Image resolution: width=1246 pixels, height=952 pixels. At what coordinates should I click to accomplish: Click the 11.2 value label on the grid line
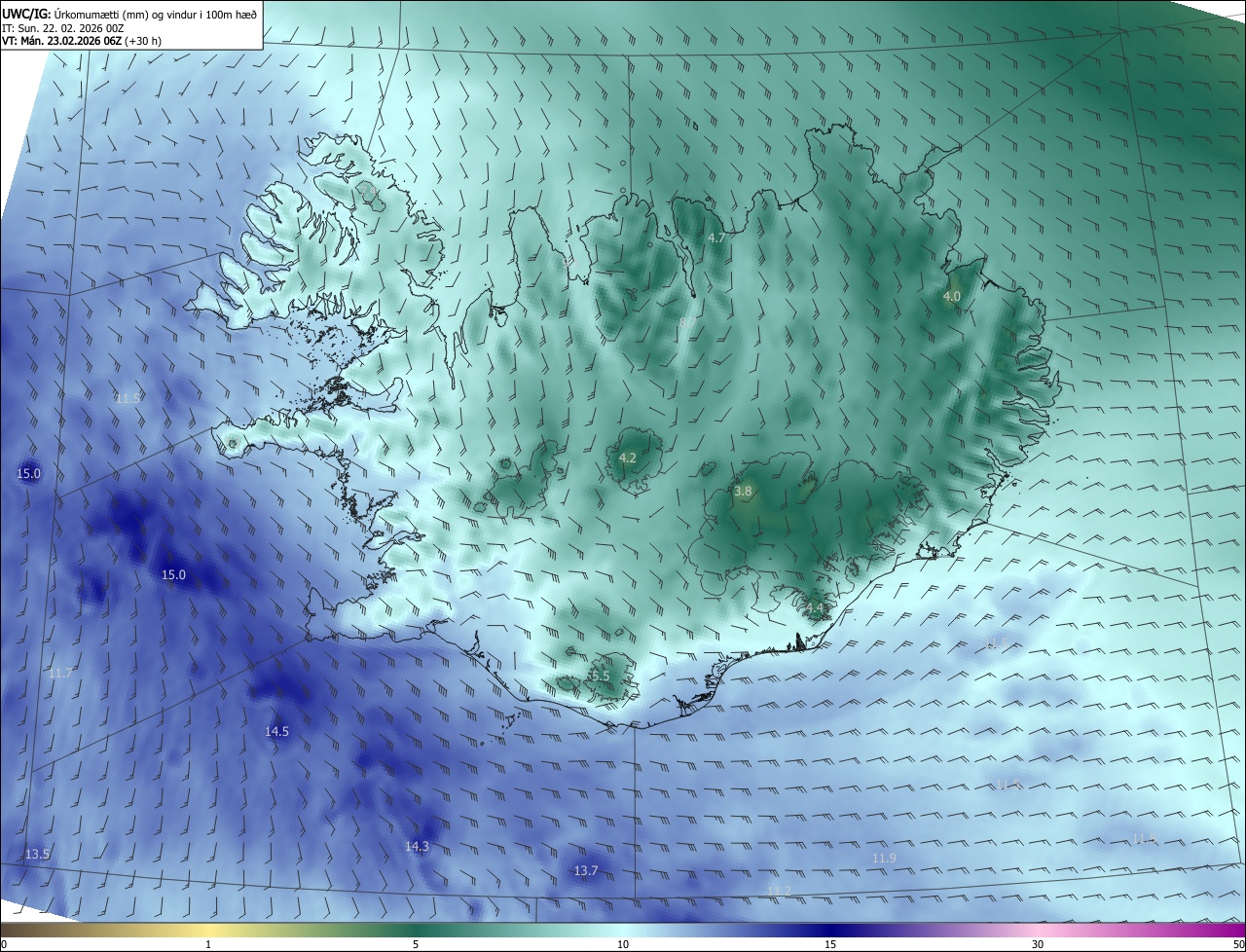click(x=779, y=891)
